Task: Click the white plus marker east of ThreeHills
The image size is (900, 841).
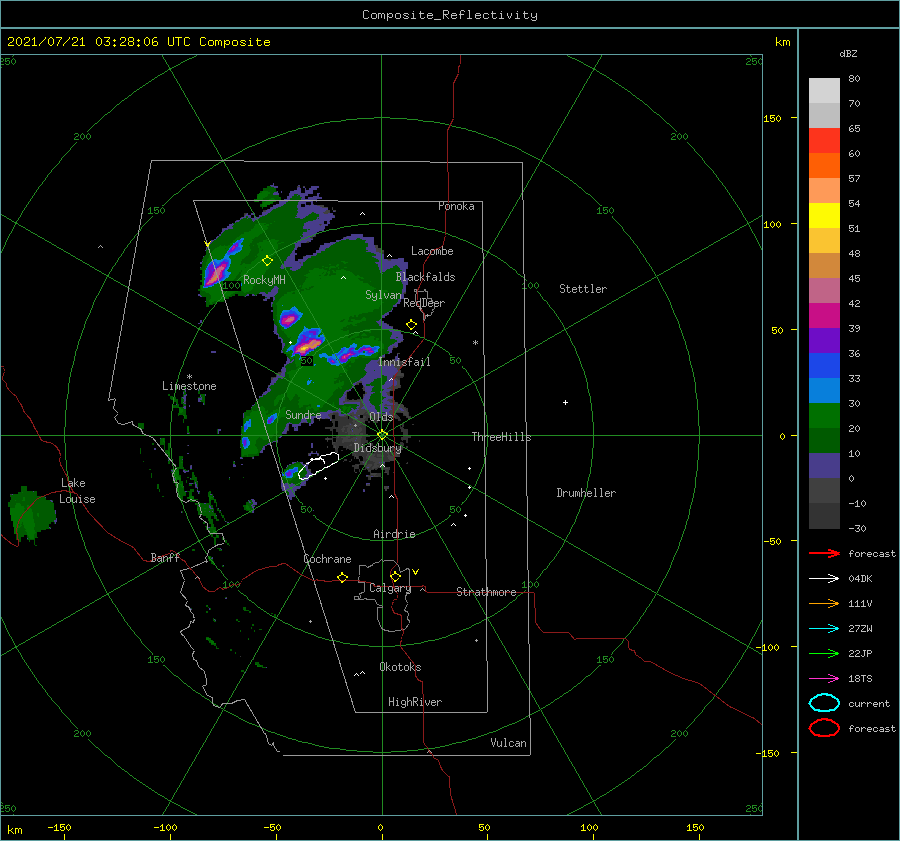Action: [x=565, y=402]
